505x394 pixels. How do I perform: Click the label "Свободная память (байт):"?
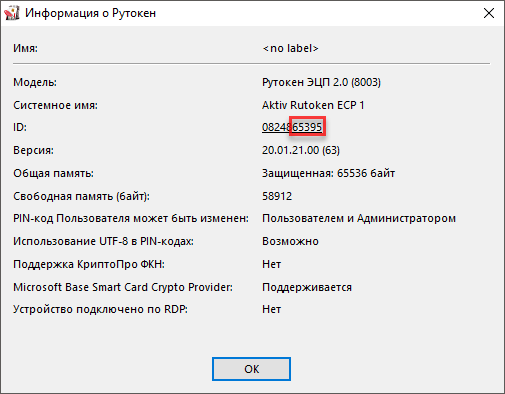(81, 196)
